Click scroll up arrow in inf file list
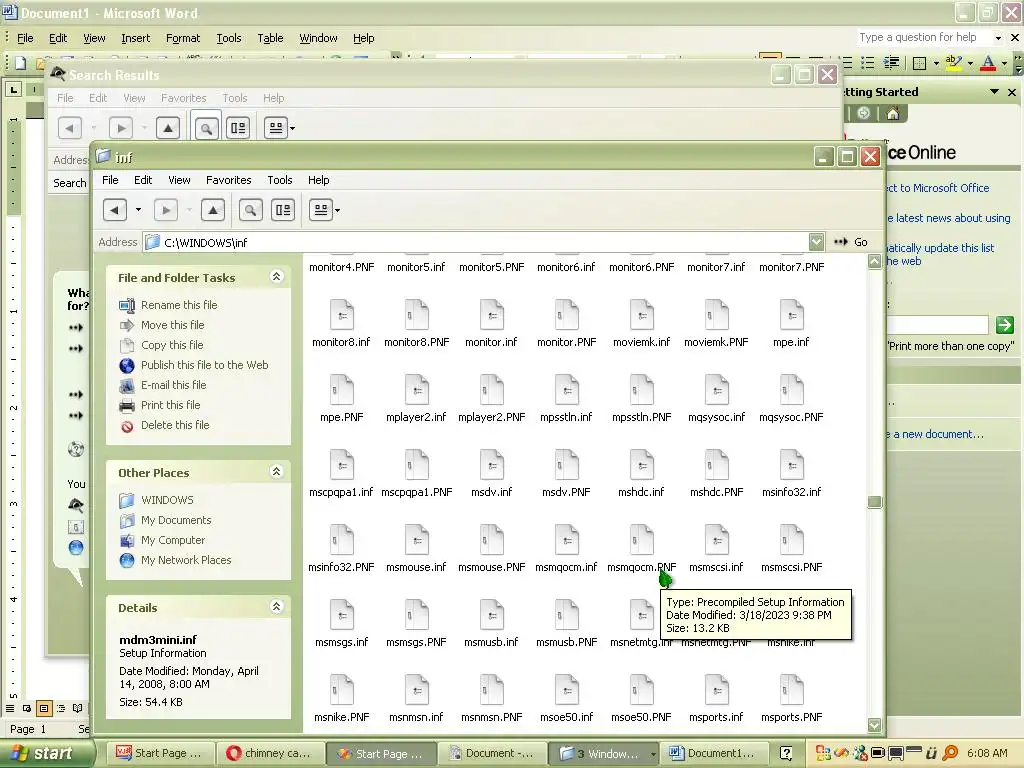This screenshot has height=768, width=1024. [x=874, y=262]
